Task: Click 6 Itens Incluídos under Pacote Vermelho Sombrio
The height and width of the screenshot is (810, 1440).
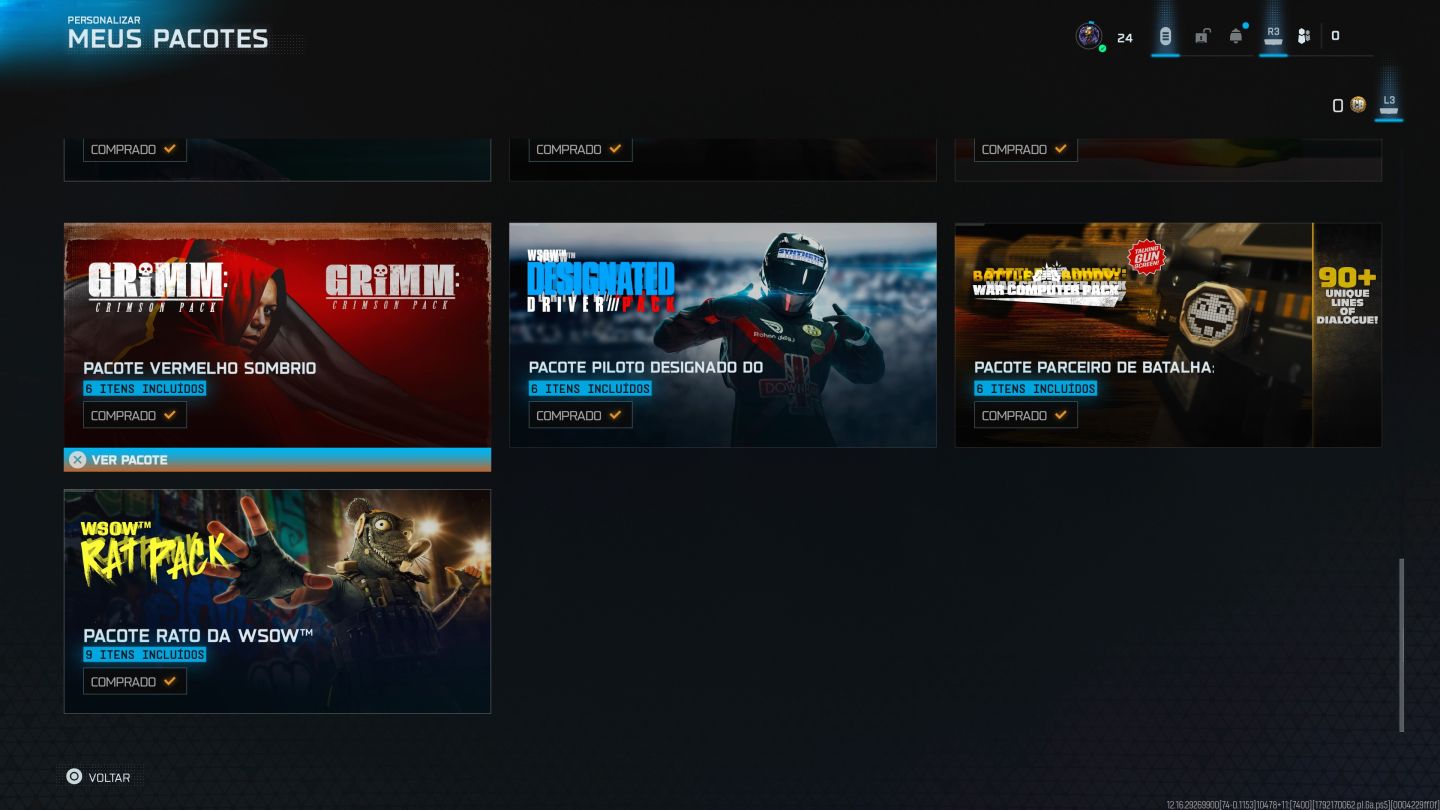Action: [x=145, y=389]
